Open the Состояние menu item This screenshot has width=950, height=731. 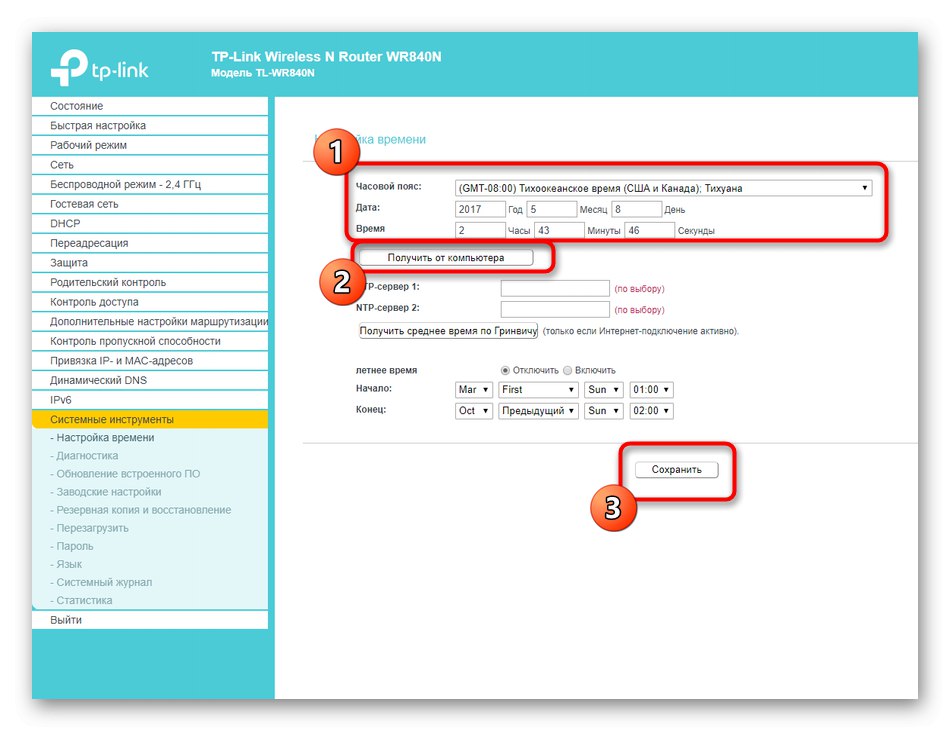pyautogui.click(x=150, y=106)
